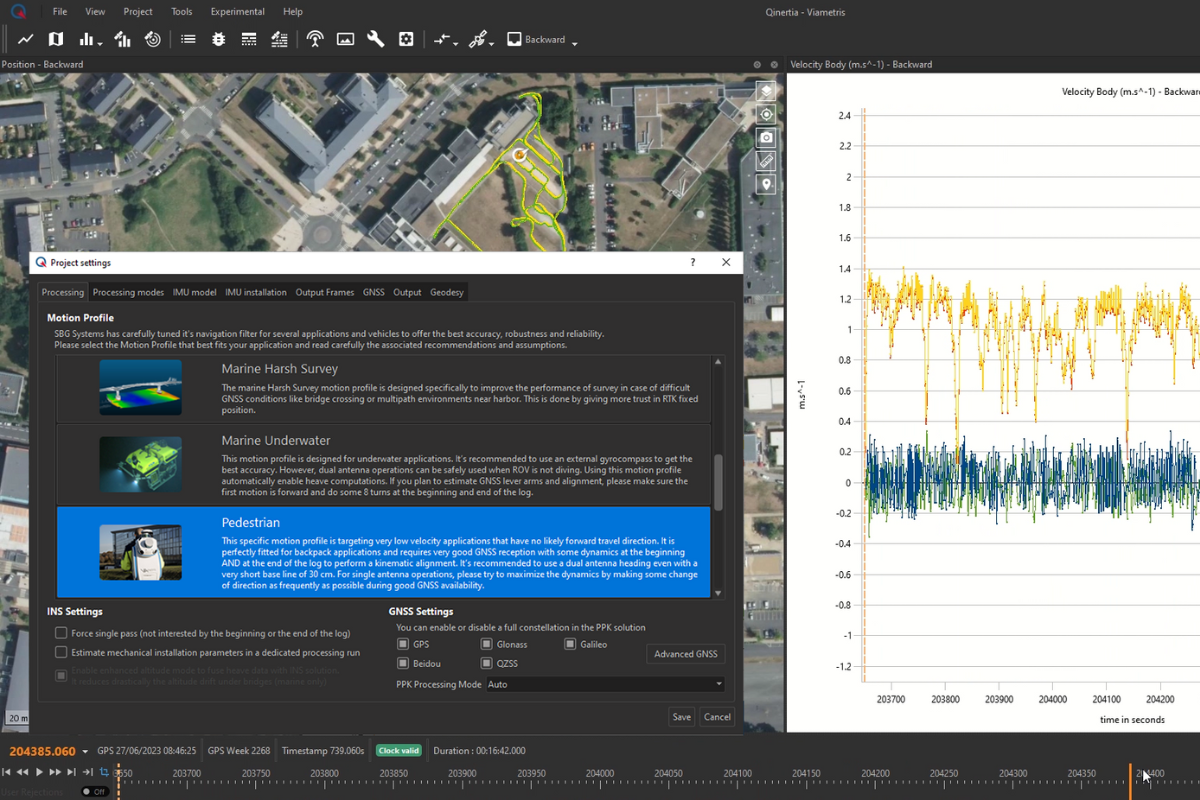Open the Experimental menu
Viewport: 1200px width, 800px height.
[x=237, y=12]
